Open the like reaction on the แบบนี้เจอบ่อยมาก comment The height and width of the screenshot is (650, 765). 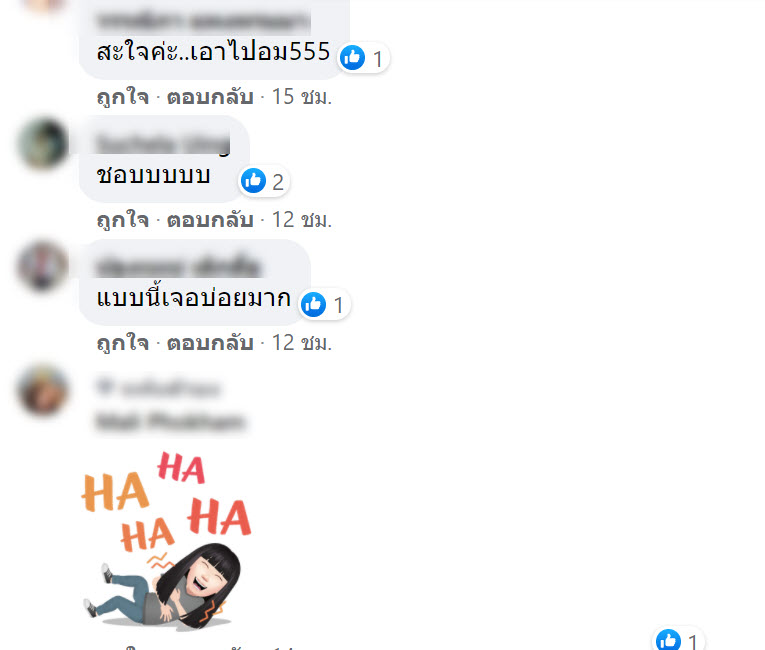pos(313,305)
